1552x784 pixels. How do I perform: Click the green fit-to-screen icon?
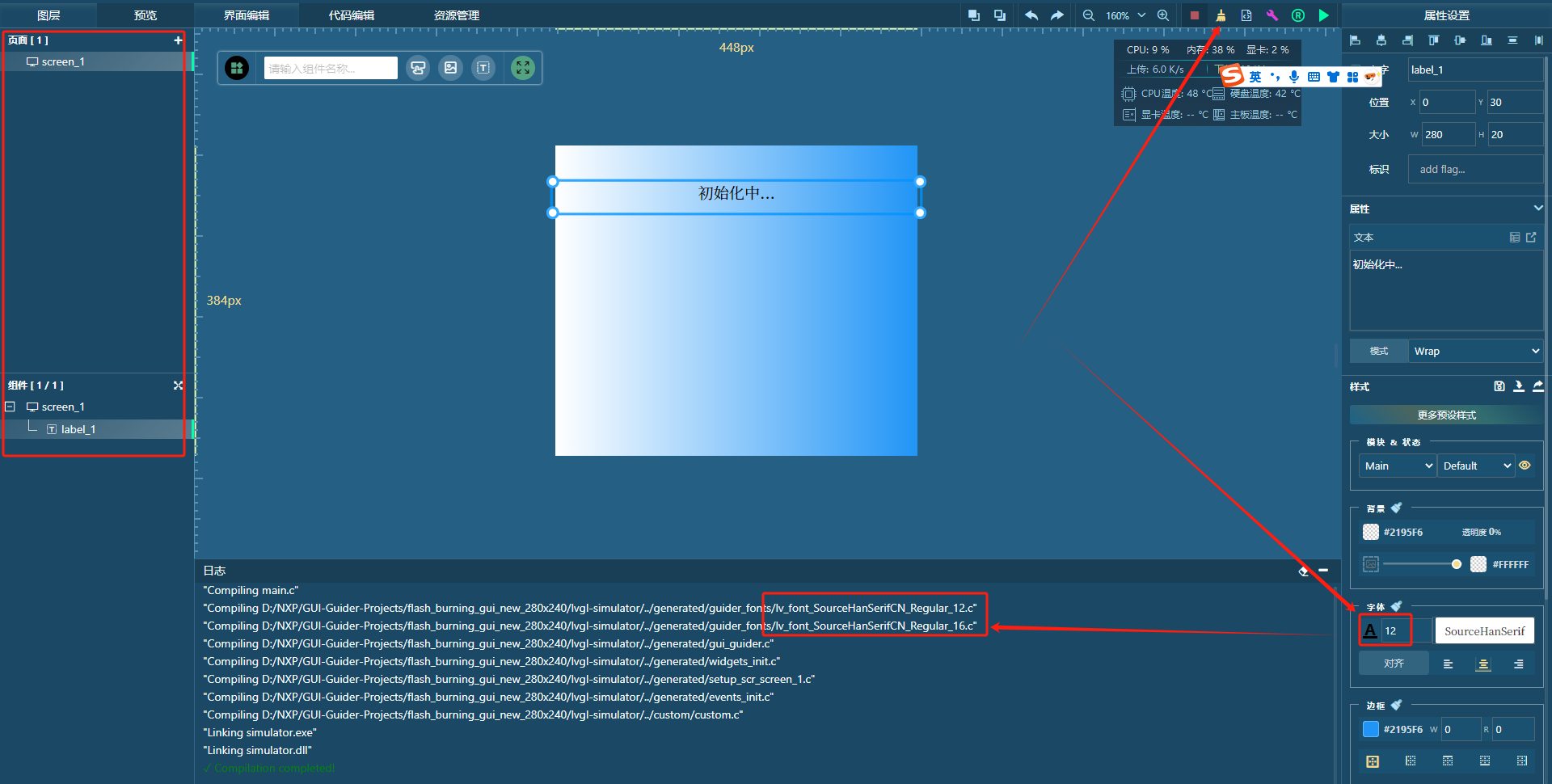pos(523,69)
